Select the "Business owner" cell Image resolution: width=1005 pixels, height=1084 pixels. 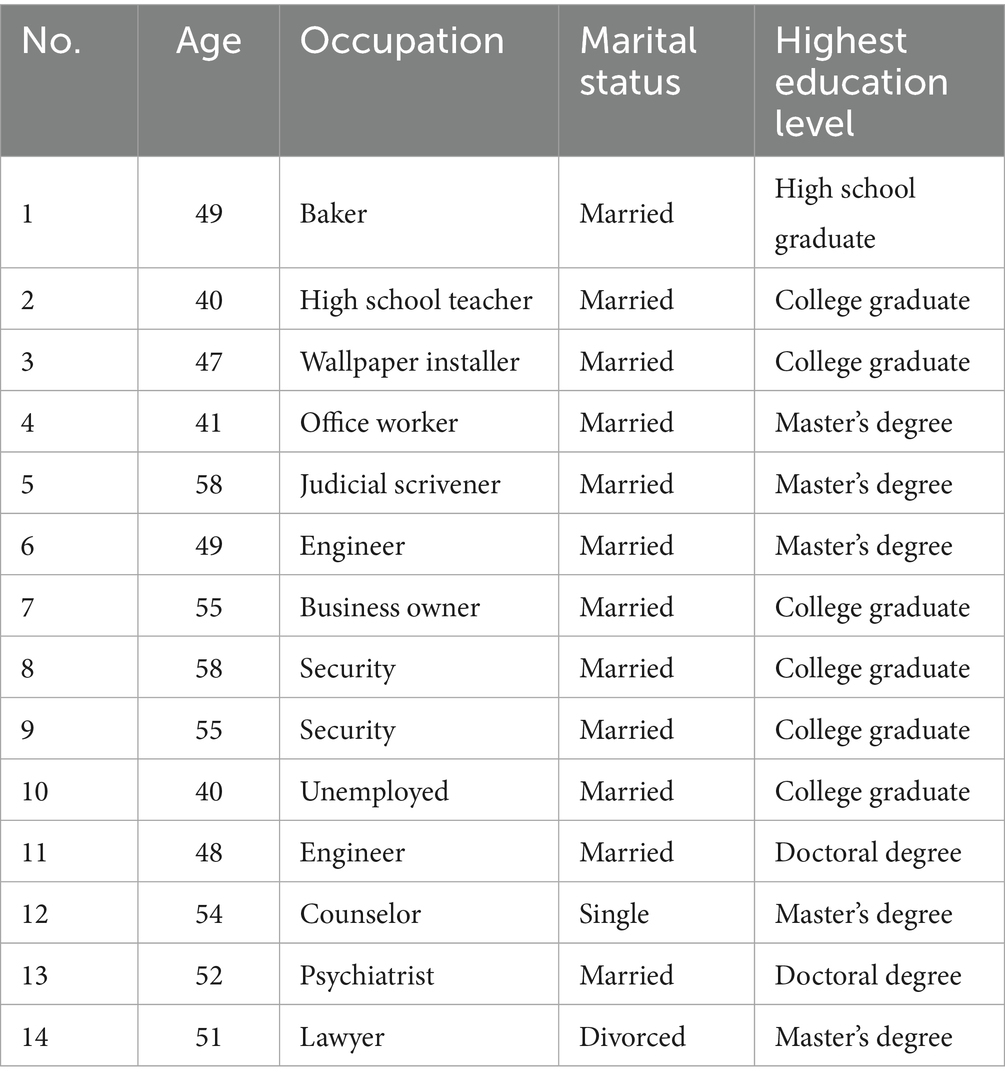[x=390, y=607]
